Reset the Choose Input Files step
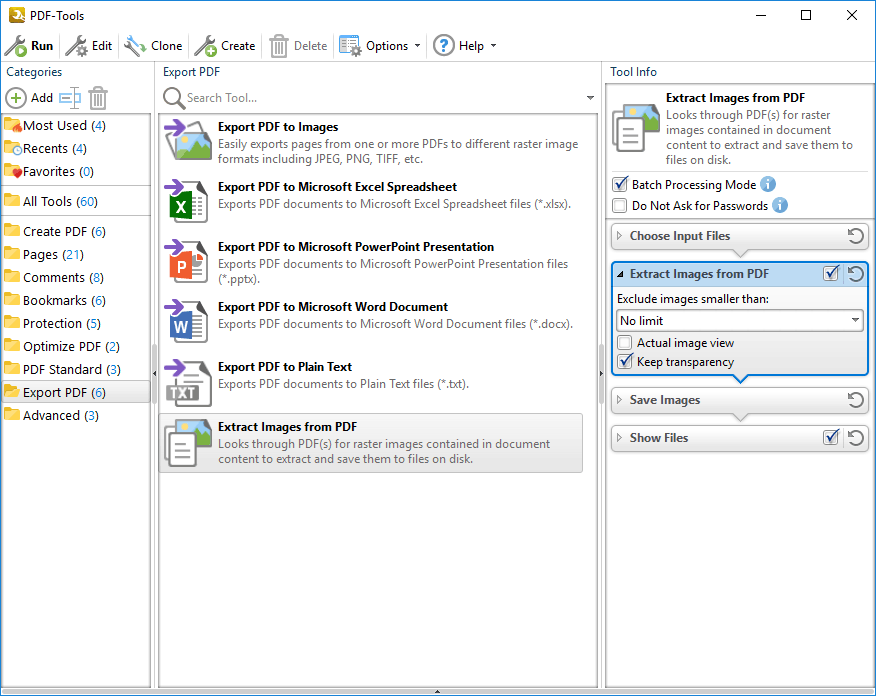This screenshot has height=696, width=876. pos(855,236)
